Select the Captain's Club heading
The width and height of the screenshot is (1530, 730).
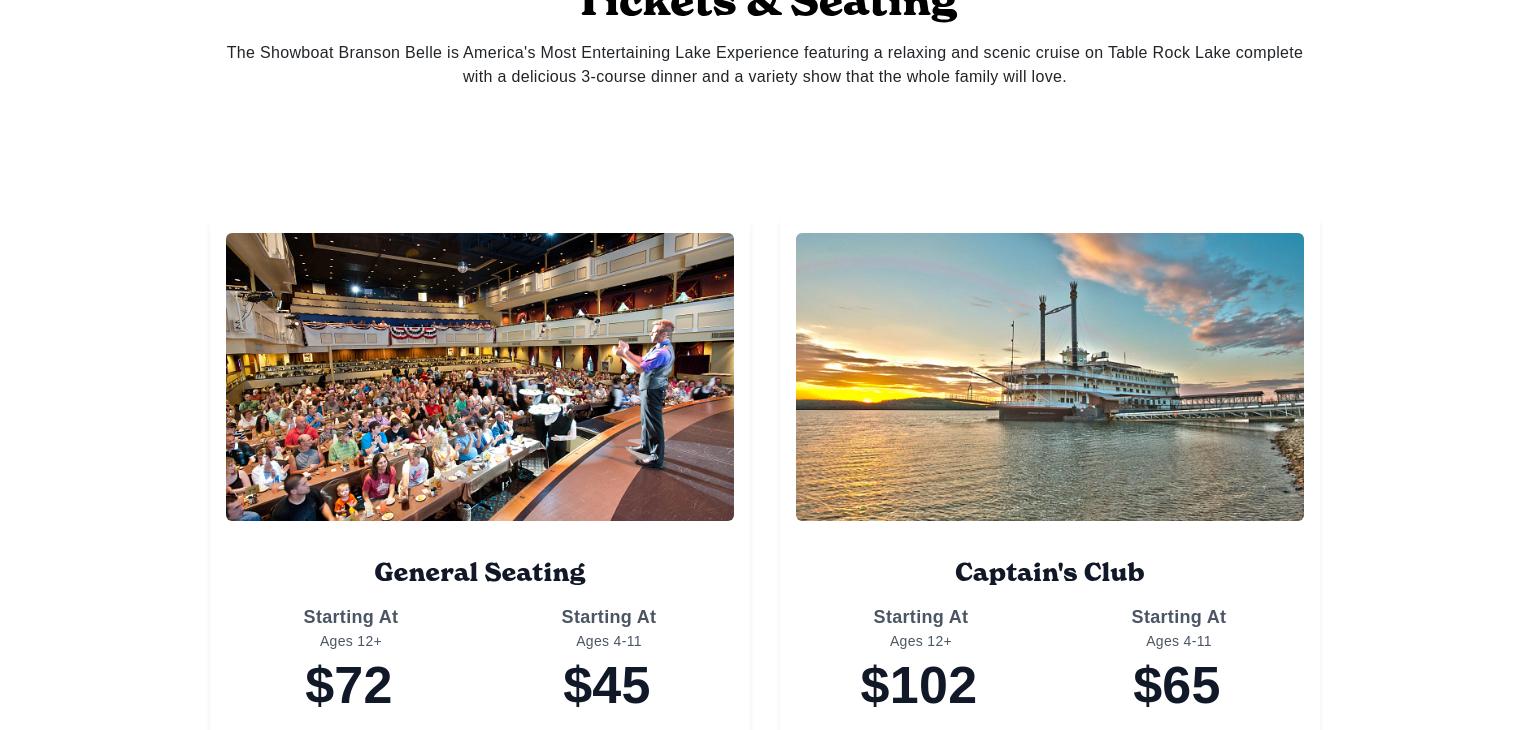(x=1050, y=572)
